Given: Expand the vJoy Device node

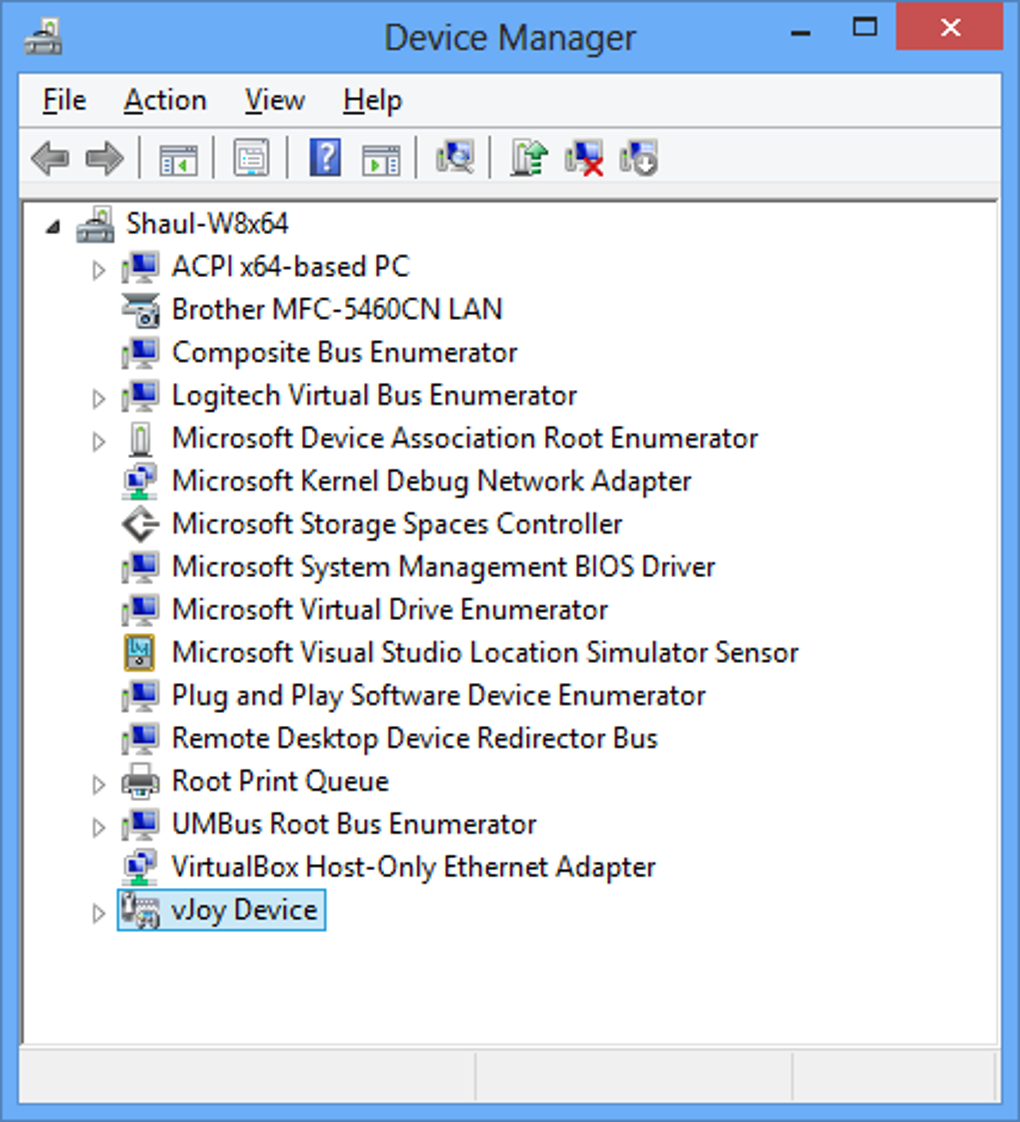Looking at the screenshot, I should [98, 913].
